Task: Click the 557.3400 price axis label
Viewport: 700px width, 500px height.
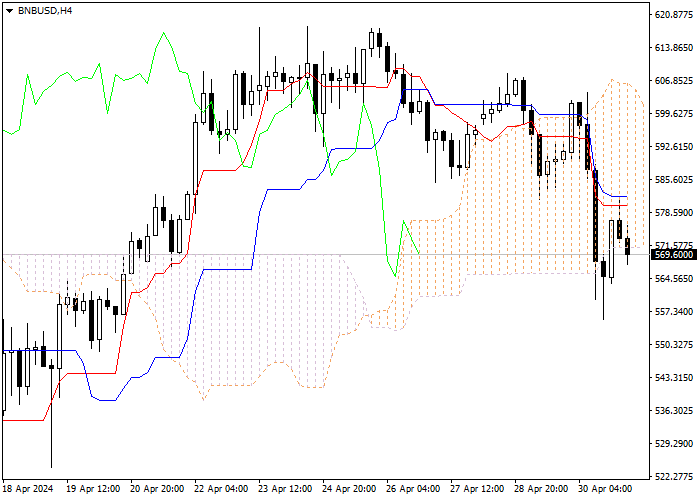Action: [x=674, y=312]
